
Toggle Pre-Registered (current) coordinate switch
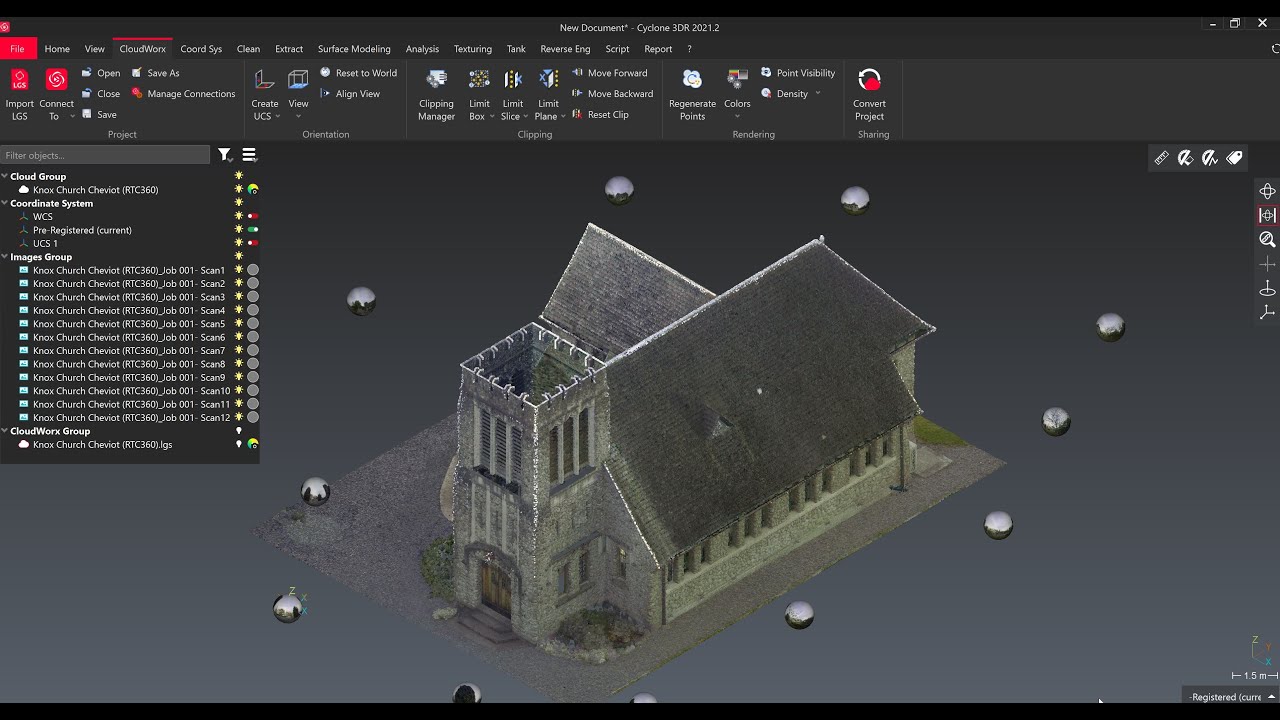[x=253, y=230]
